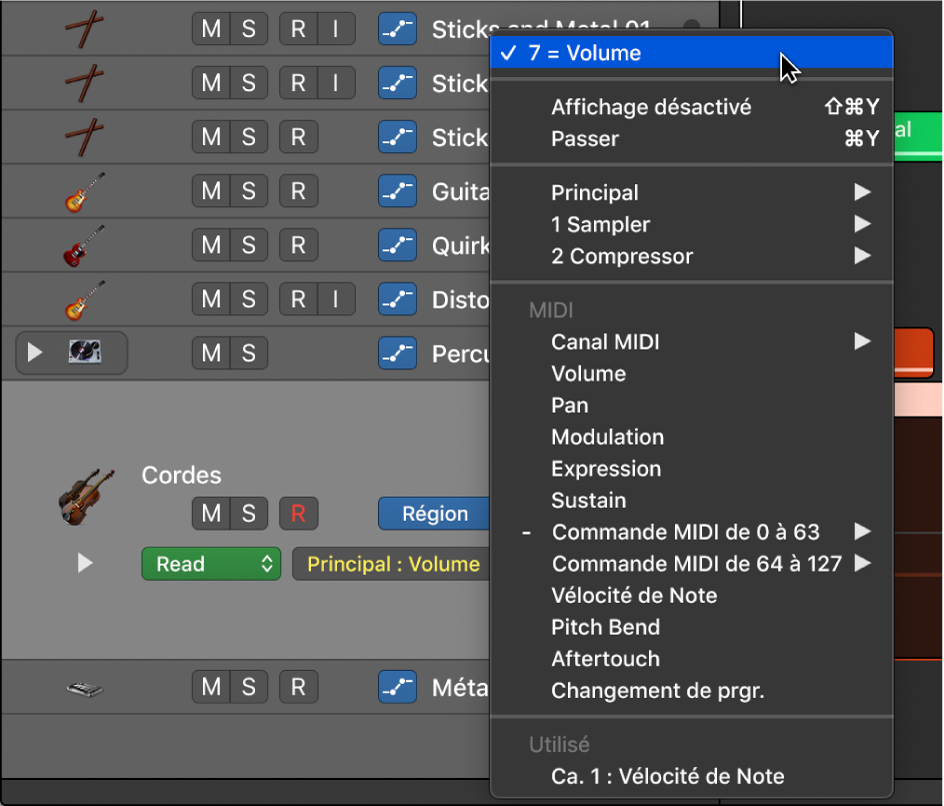The height and width of the screenshot is (806, 944).
Task: Click the guitar icon on the Disto track
Action: click(x=84, y=300)
